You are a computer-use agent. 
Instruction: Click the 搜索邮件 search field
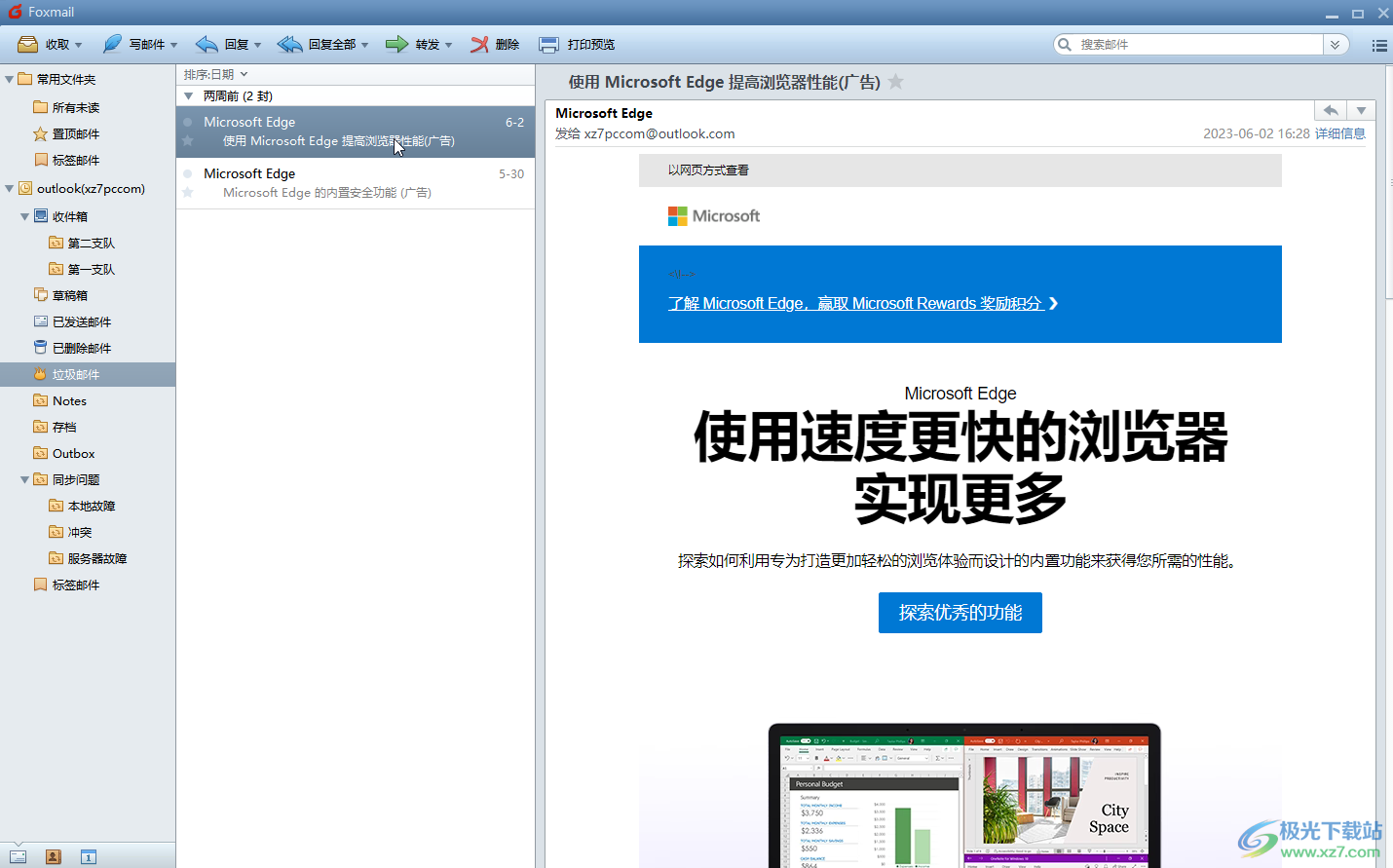(x=1198, y=45)
